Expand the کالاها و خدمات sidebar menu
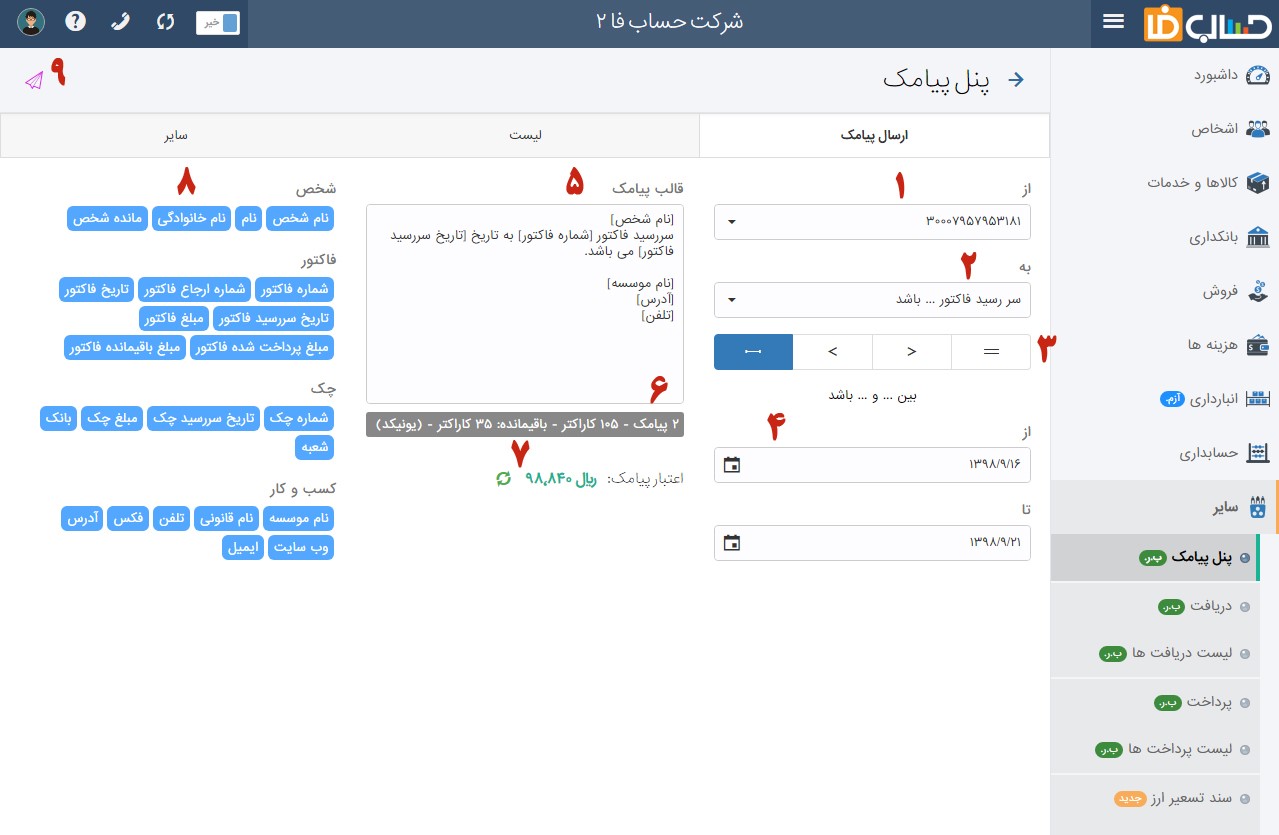Image resolution: width=1279 pixels, height=835 pixels. click(1164, 183)
